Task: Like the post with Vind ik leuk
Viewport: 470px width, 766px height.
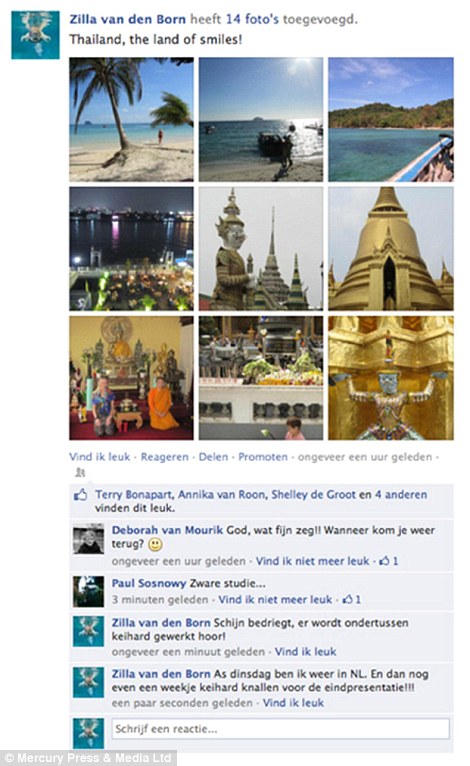Action: (x=100, y=457)
